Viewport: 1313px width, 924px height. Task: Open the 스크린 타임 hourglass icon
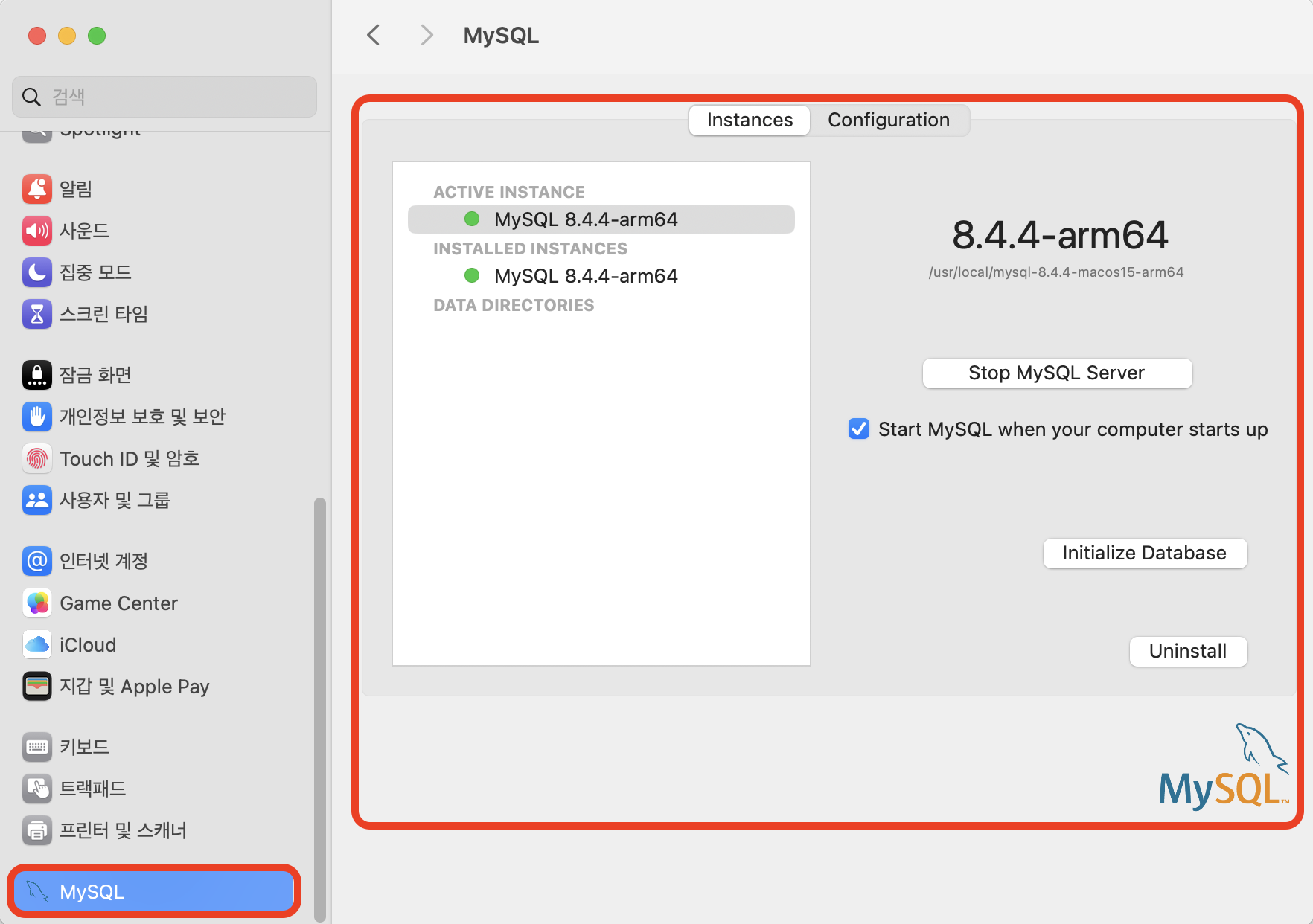click(37, 314)
